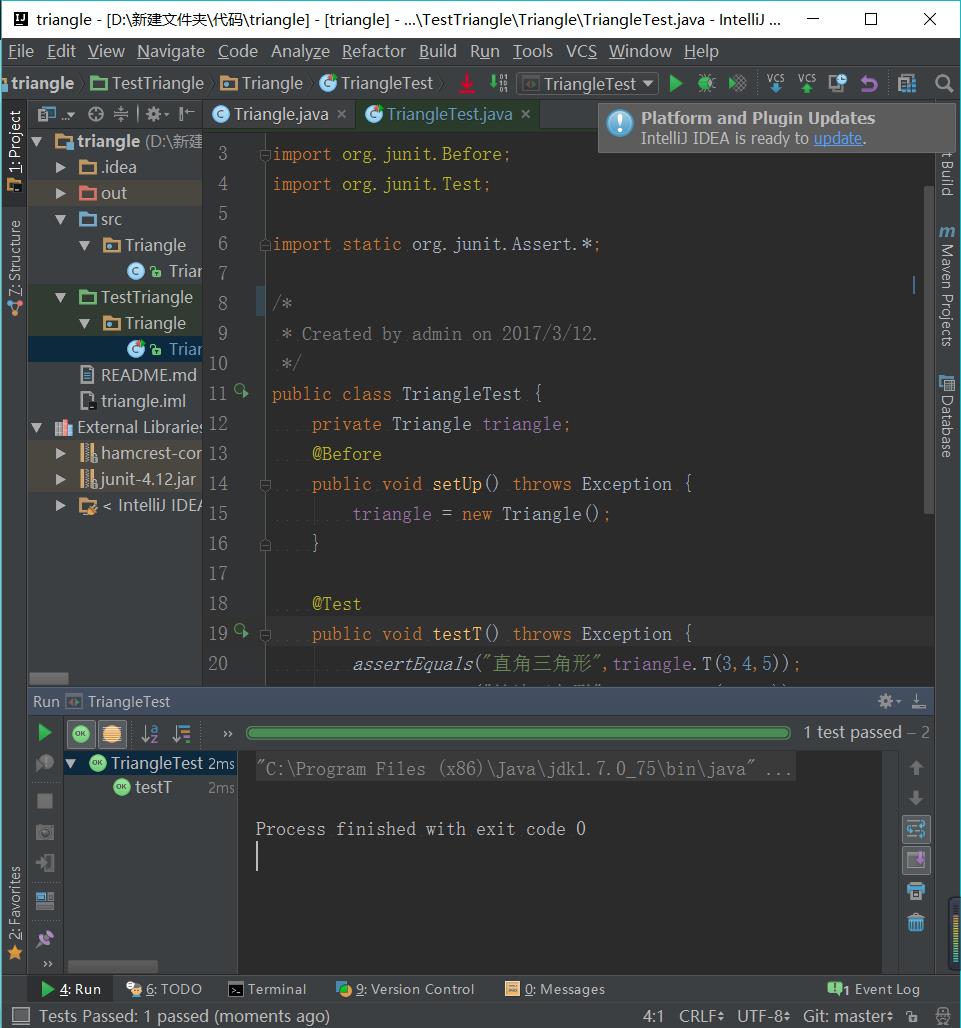Collapse the triangle project root node

37,141
